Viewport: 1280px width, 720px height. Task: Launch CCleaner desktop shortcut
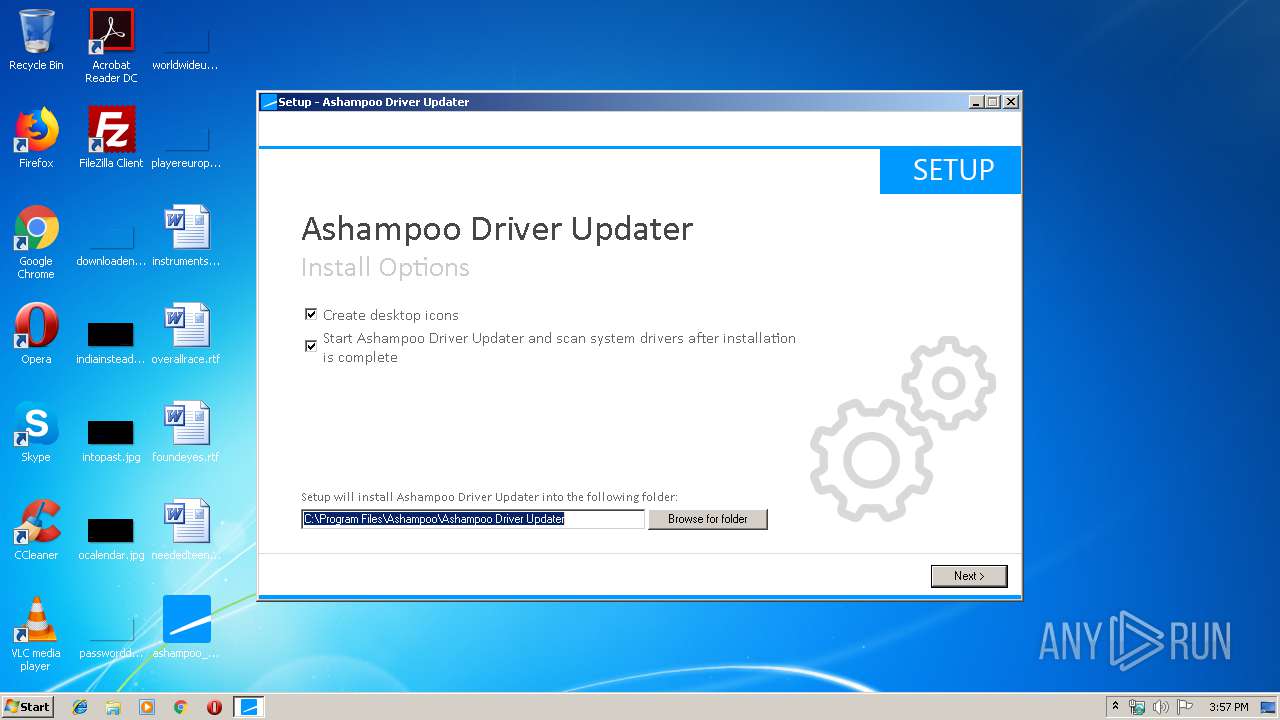[x=36, y=530]
